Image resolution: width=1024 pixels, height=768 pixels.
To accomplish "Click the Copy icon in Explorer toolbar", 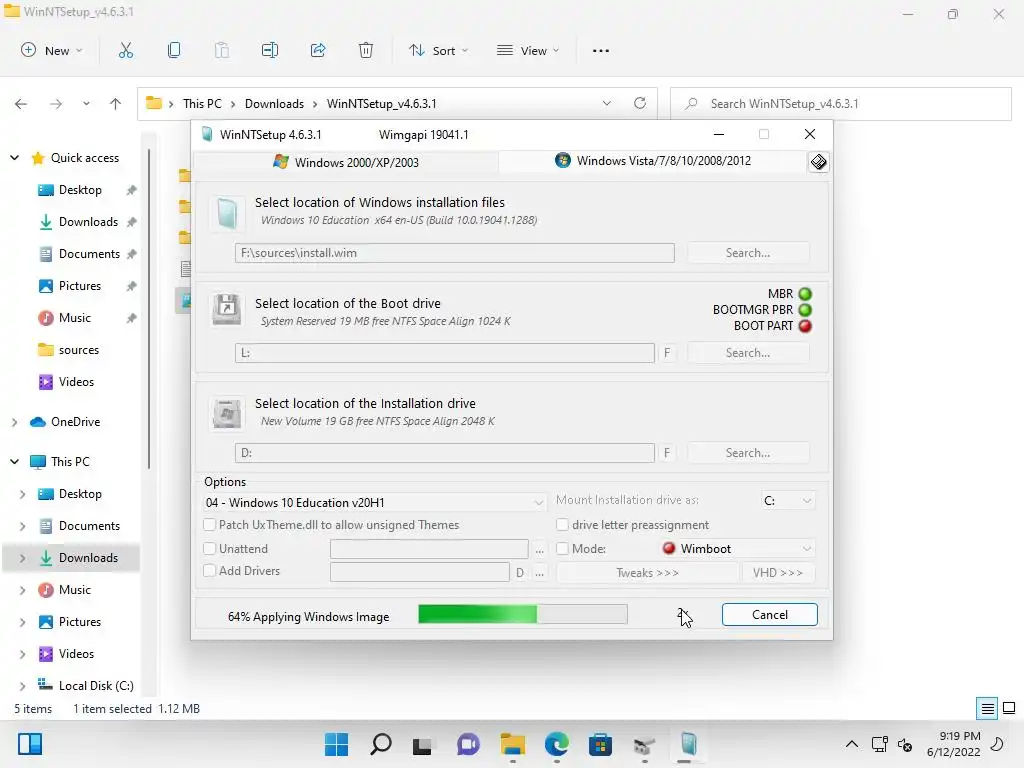I will (174, 50).
